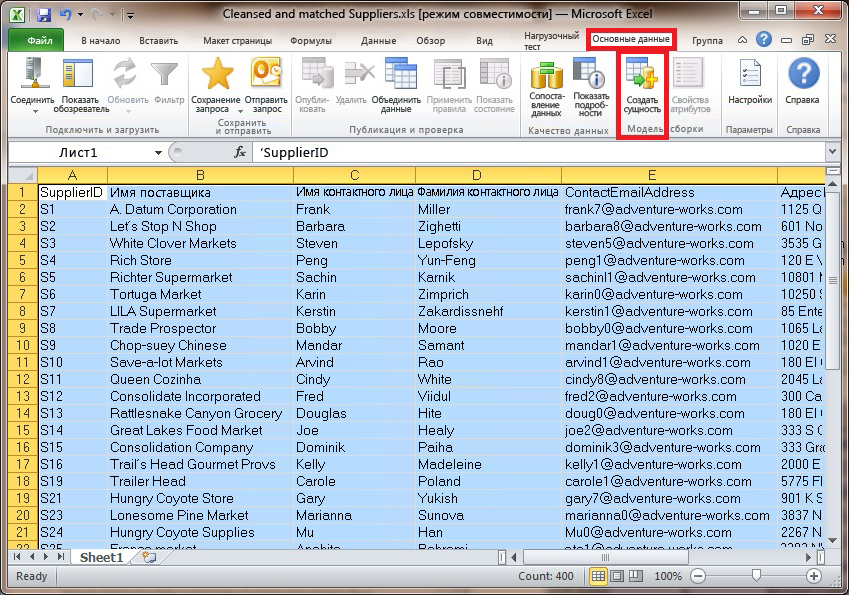Click Показать состояние icon
This screenshot has width=849, height=595.
[495, 73]
